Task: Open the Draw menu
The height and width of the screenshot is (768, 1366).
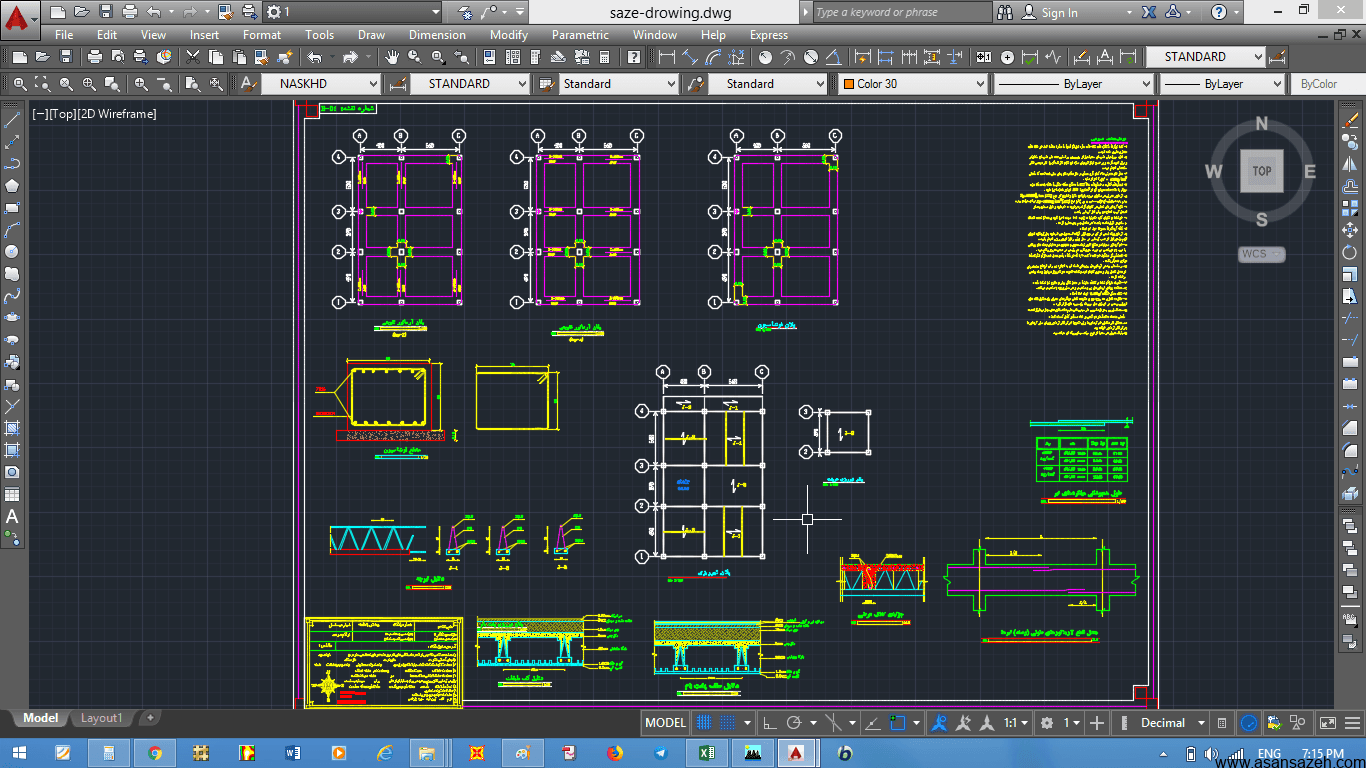Action: [x=371, y=35]
